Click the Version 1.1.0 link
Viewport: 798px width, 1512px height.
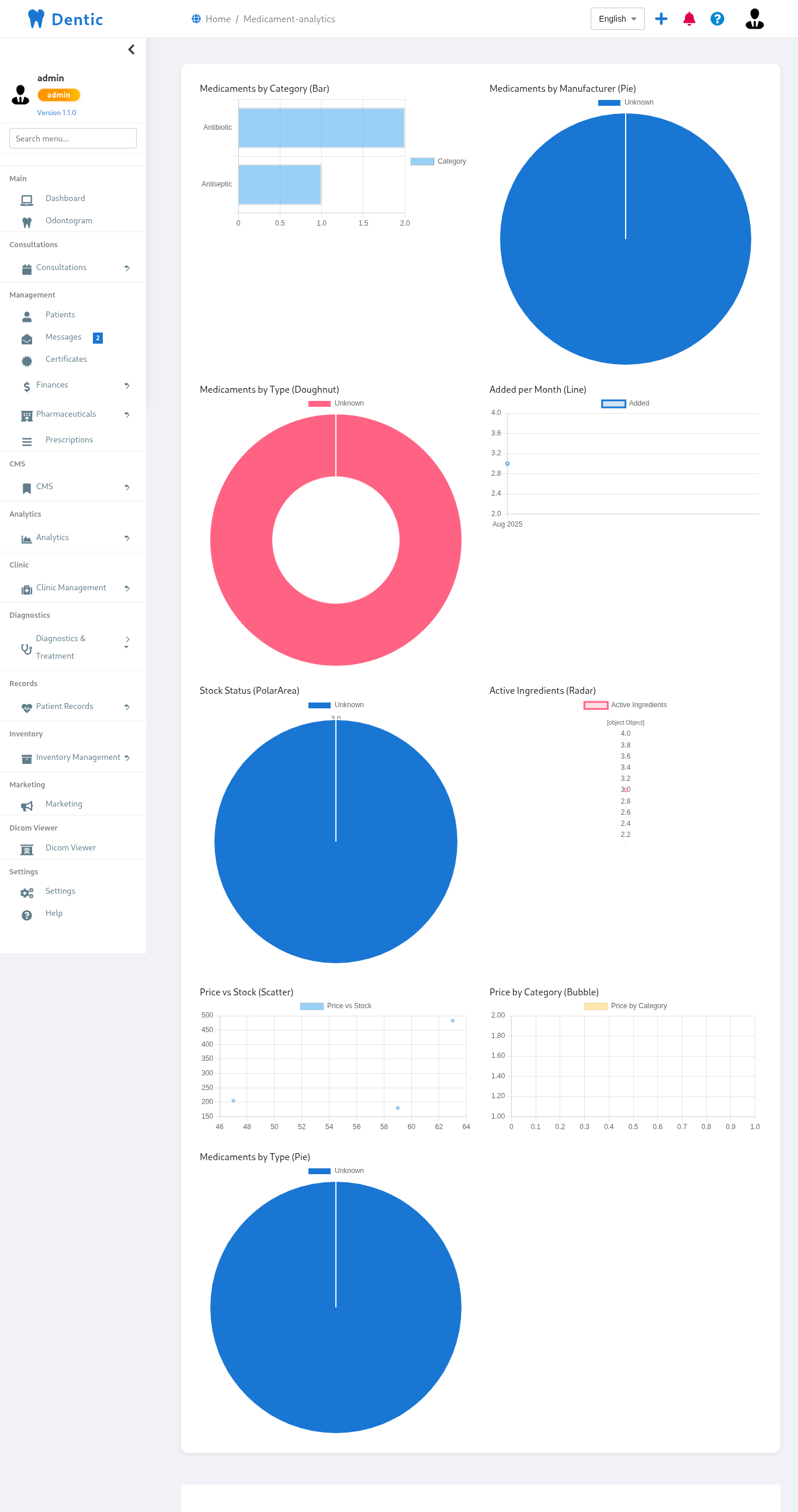point(56,113)
